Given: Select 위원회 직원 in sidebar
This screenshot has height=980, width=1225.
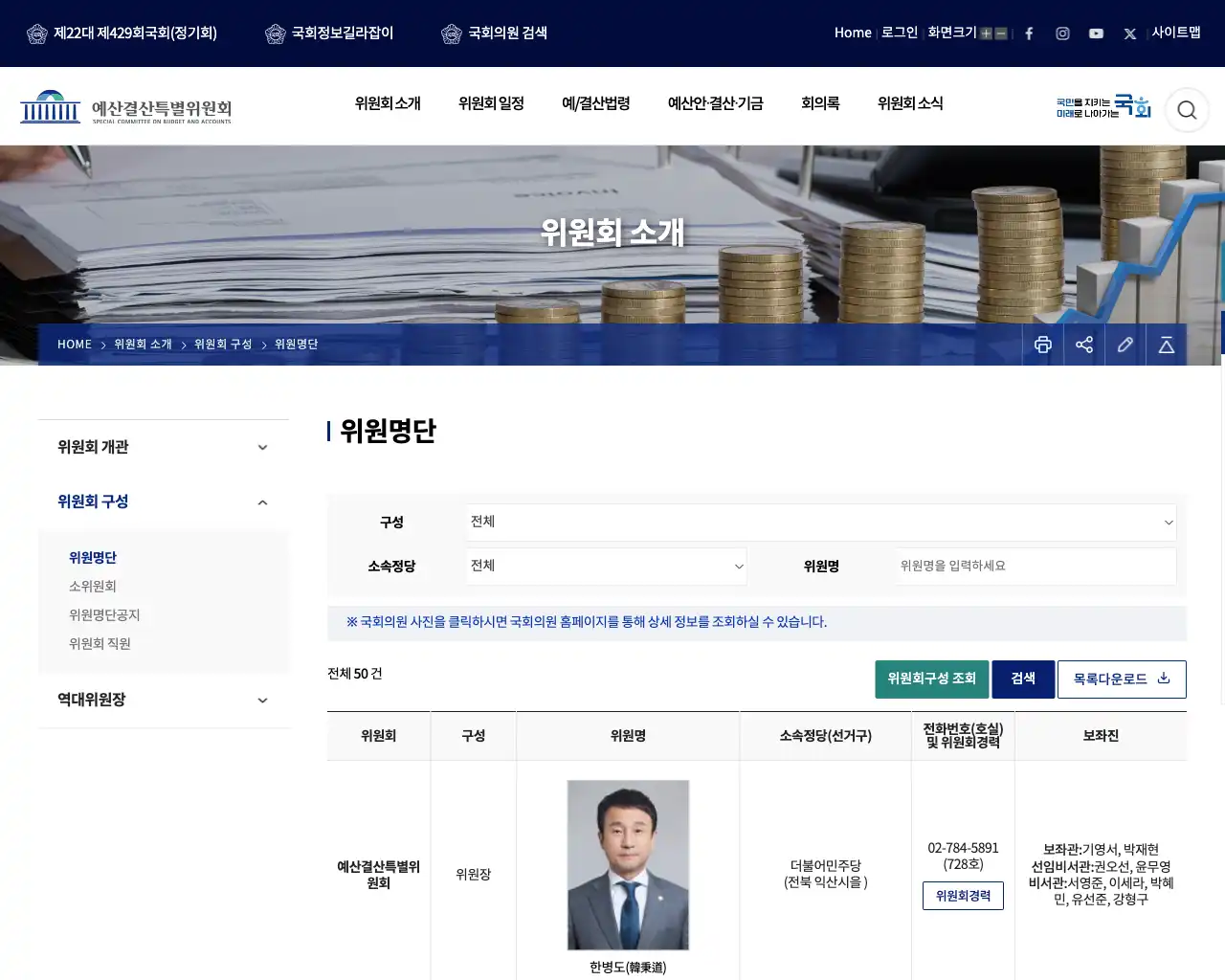Looking at the screenshot, I should pos(100,644).
